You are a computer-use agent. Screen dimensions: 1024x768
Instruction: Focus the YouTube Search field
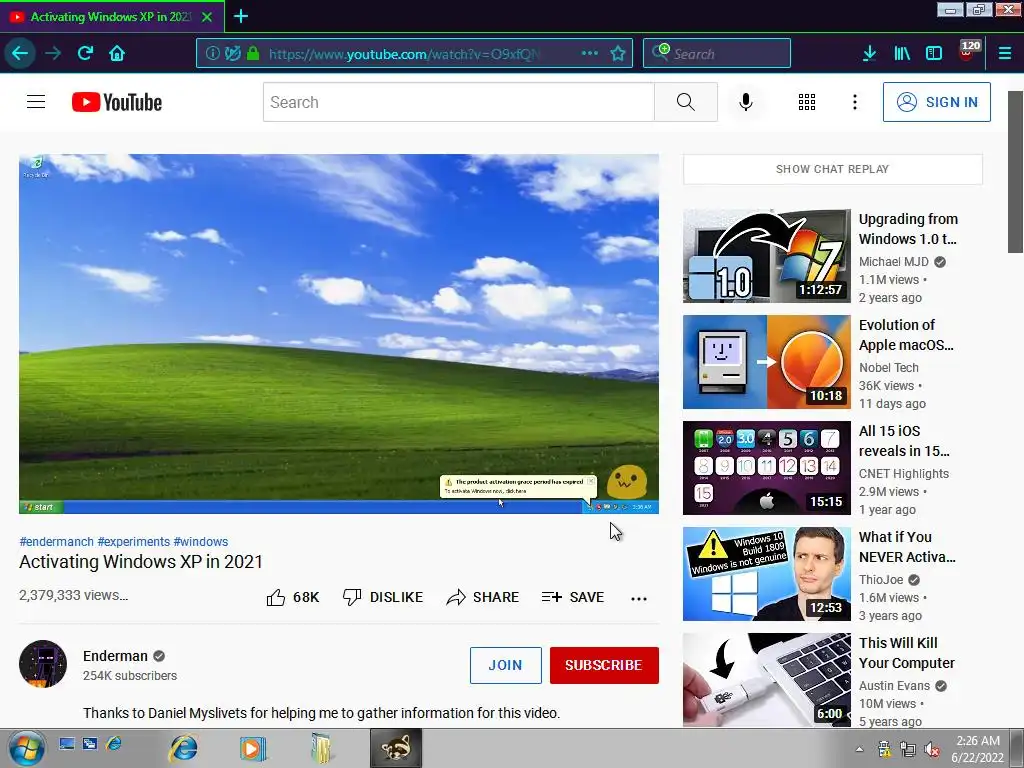pos(458,102)
